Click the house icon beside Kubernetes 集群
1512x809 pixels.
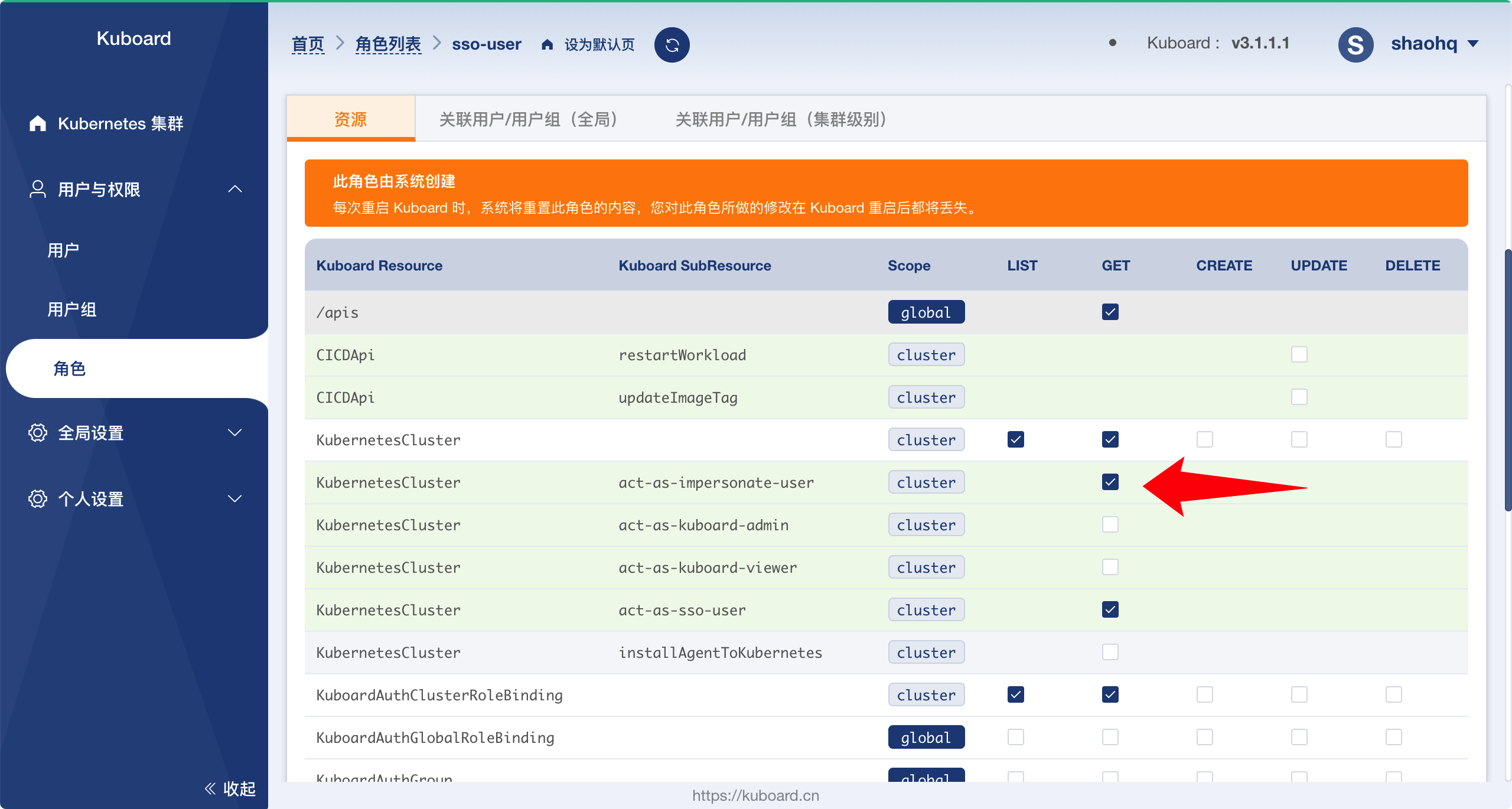(x=38, y=123)
